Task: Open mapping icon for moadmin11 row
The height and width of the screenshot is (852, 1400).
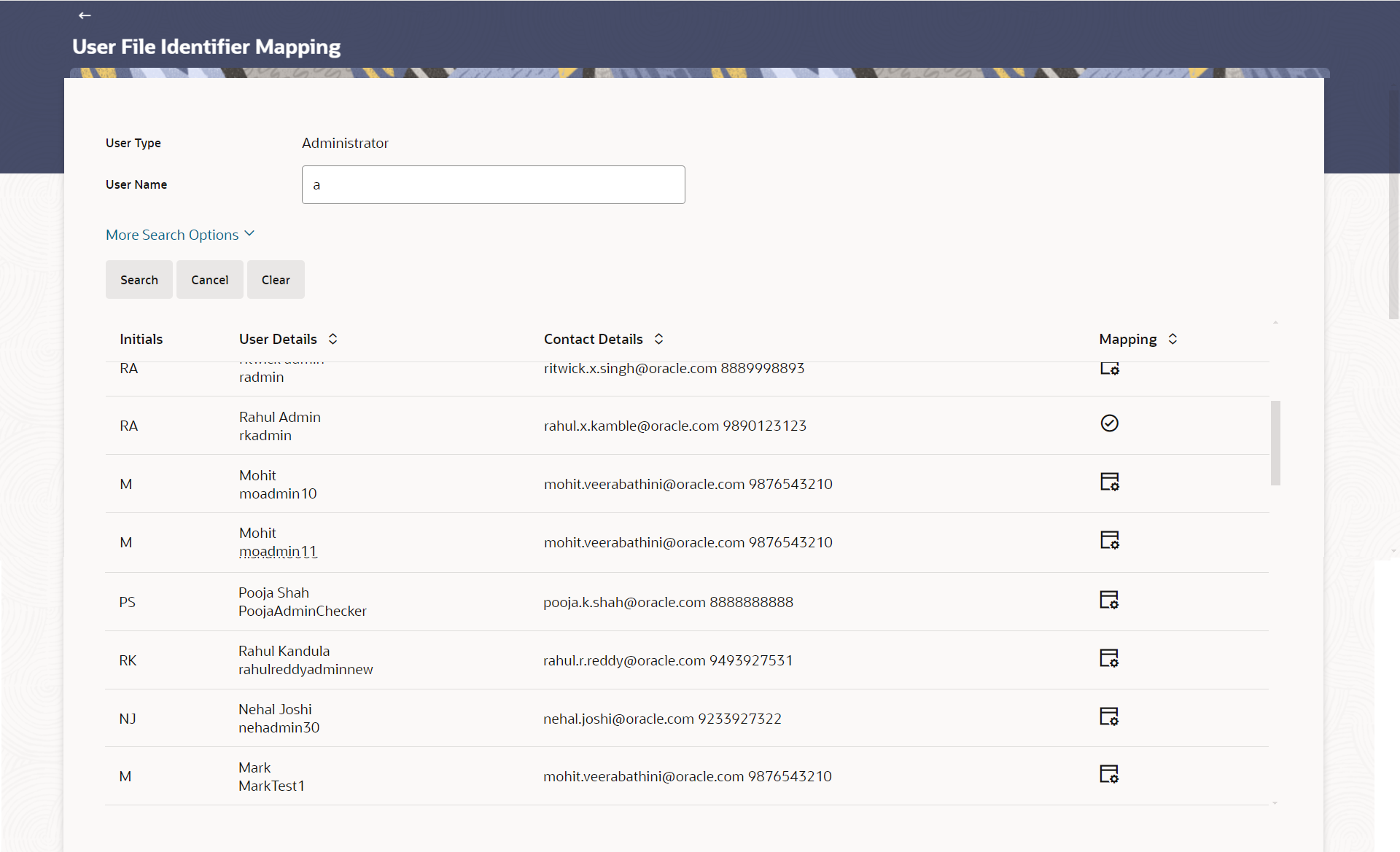Action: 1109,540
